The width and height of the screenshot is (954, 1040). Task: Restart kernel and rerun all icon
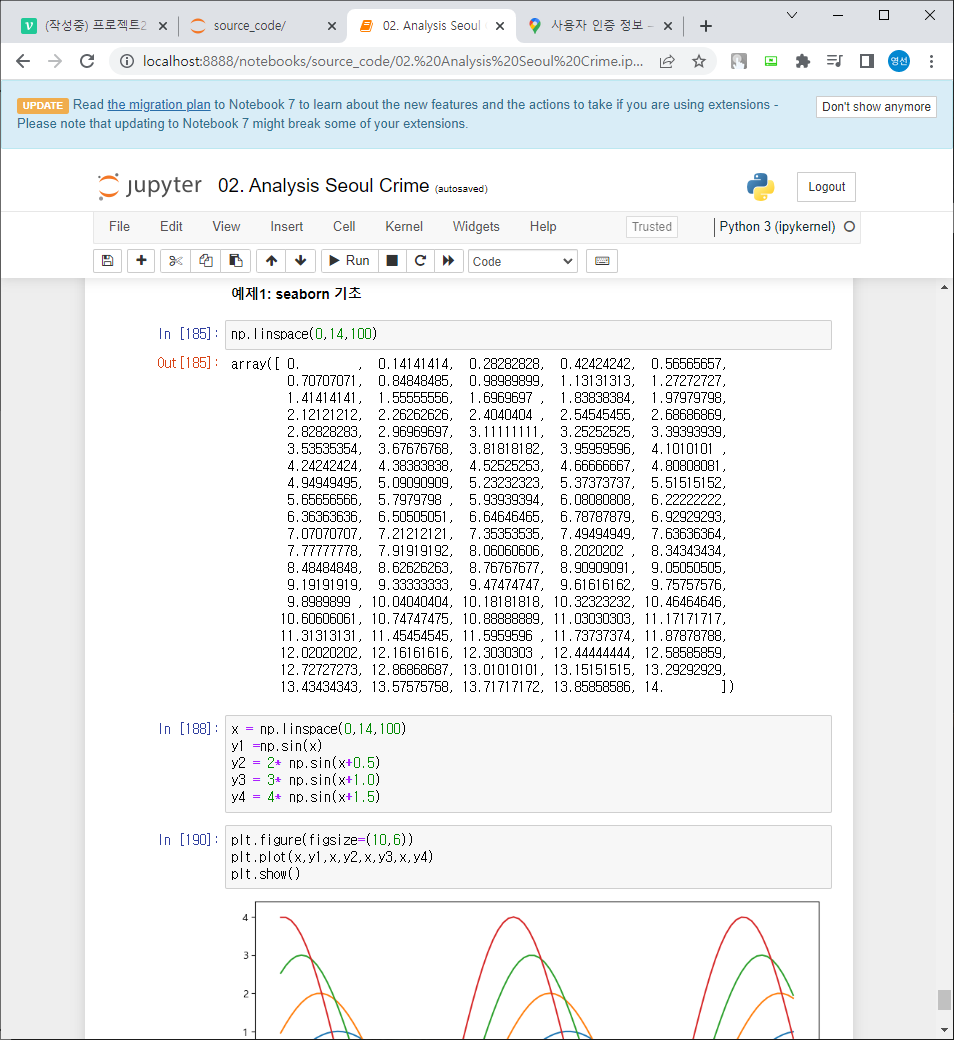(448, 261)
